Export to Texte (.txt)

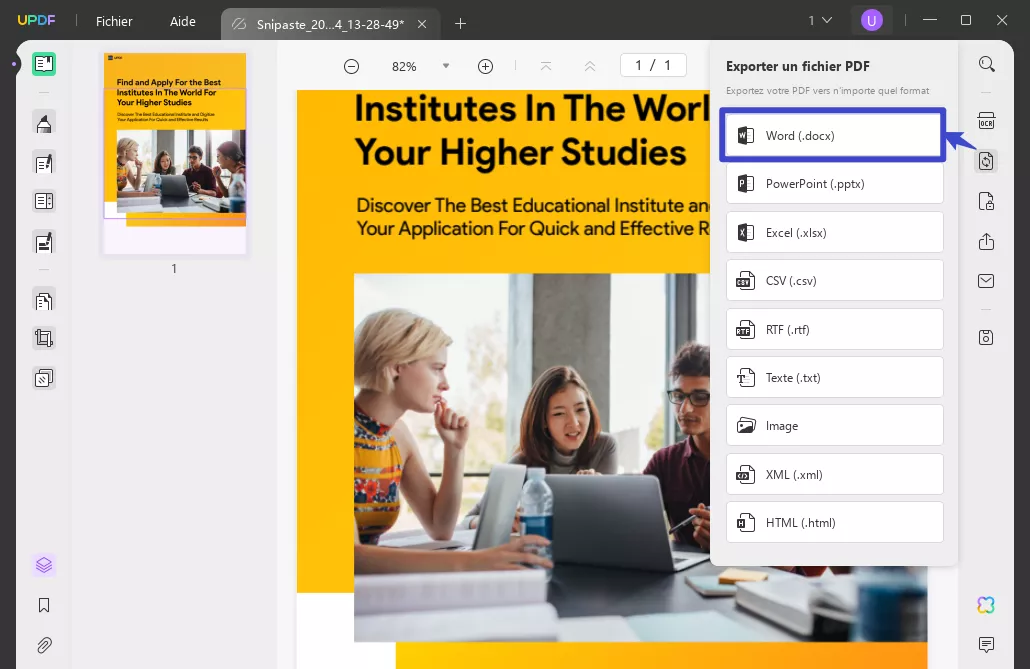coord(834,377)
